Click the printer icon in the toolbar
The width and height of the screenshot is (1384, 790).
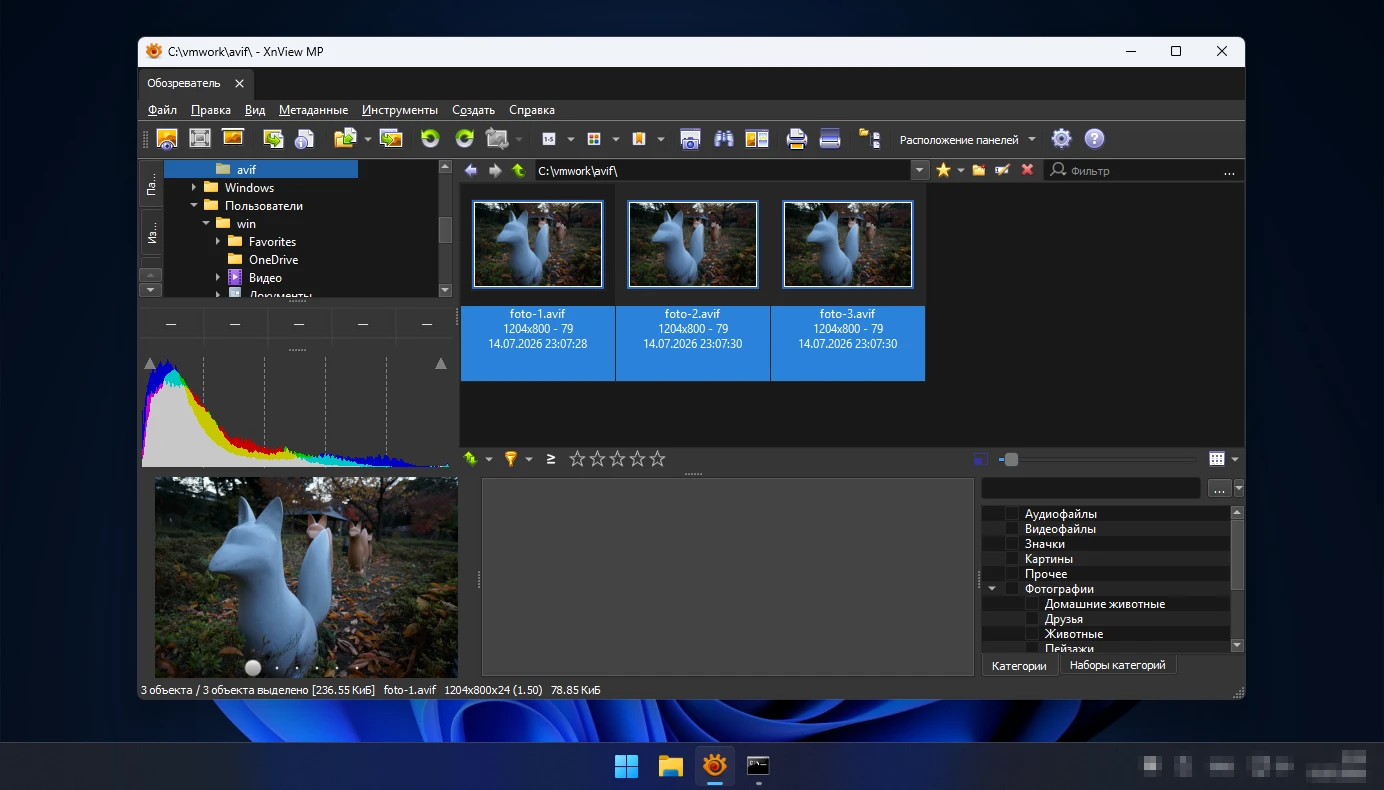click(x=796, y=139)
